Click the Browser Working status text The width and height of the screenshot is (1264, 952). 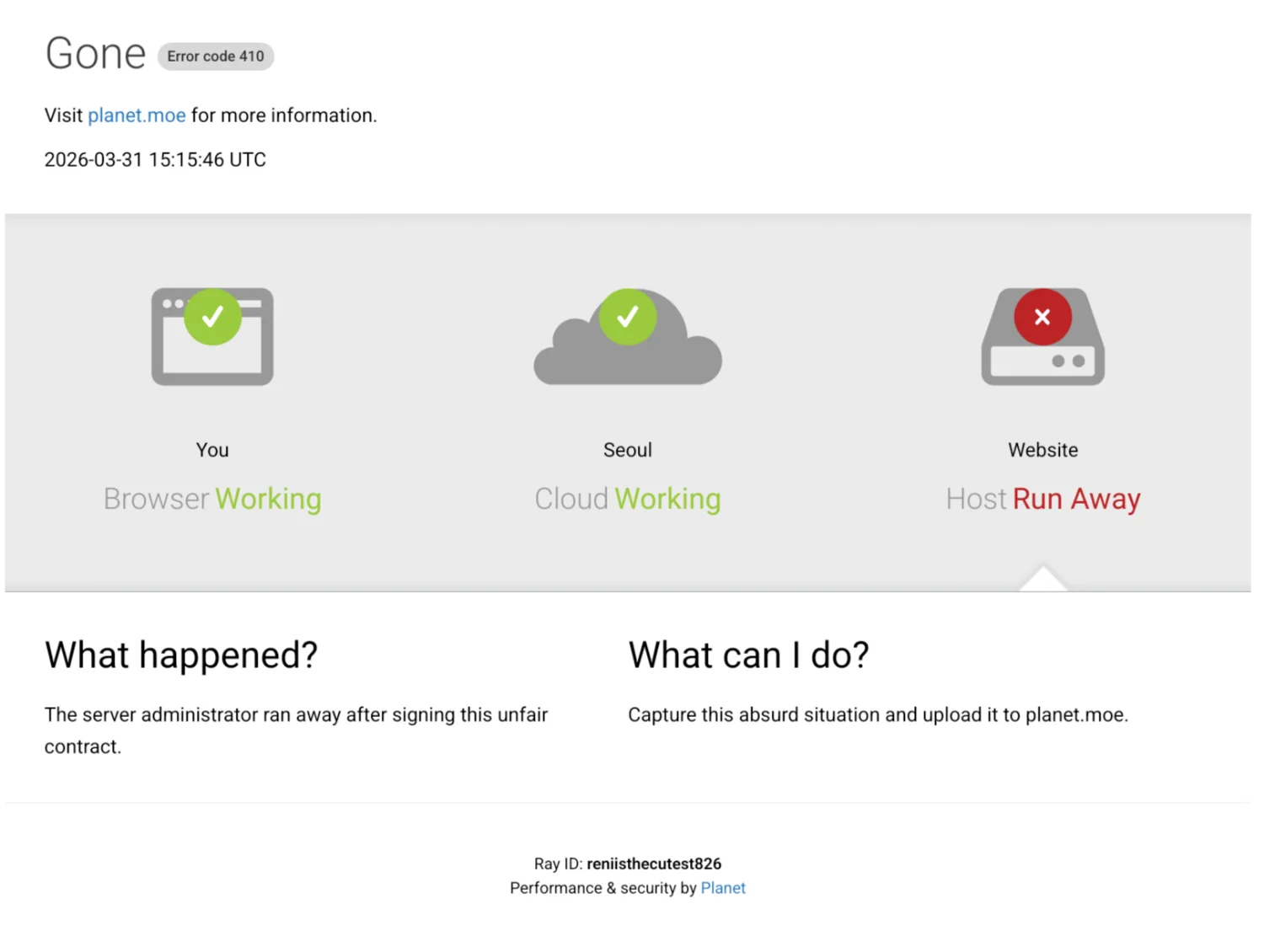[x=212, y=499]
